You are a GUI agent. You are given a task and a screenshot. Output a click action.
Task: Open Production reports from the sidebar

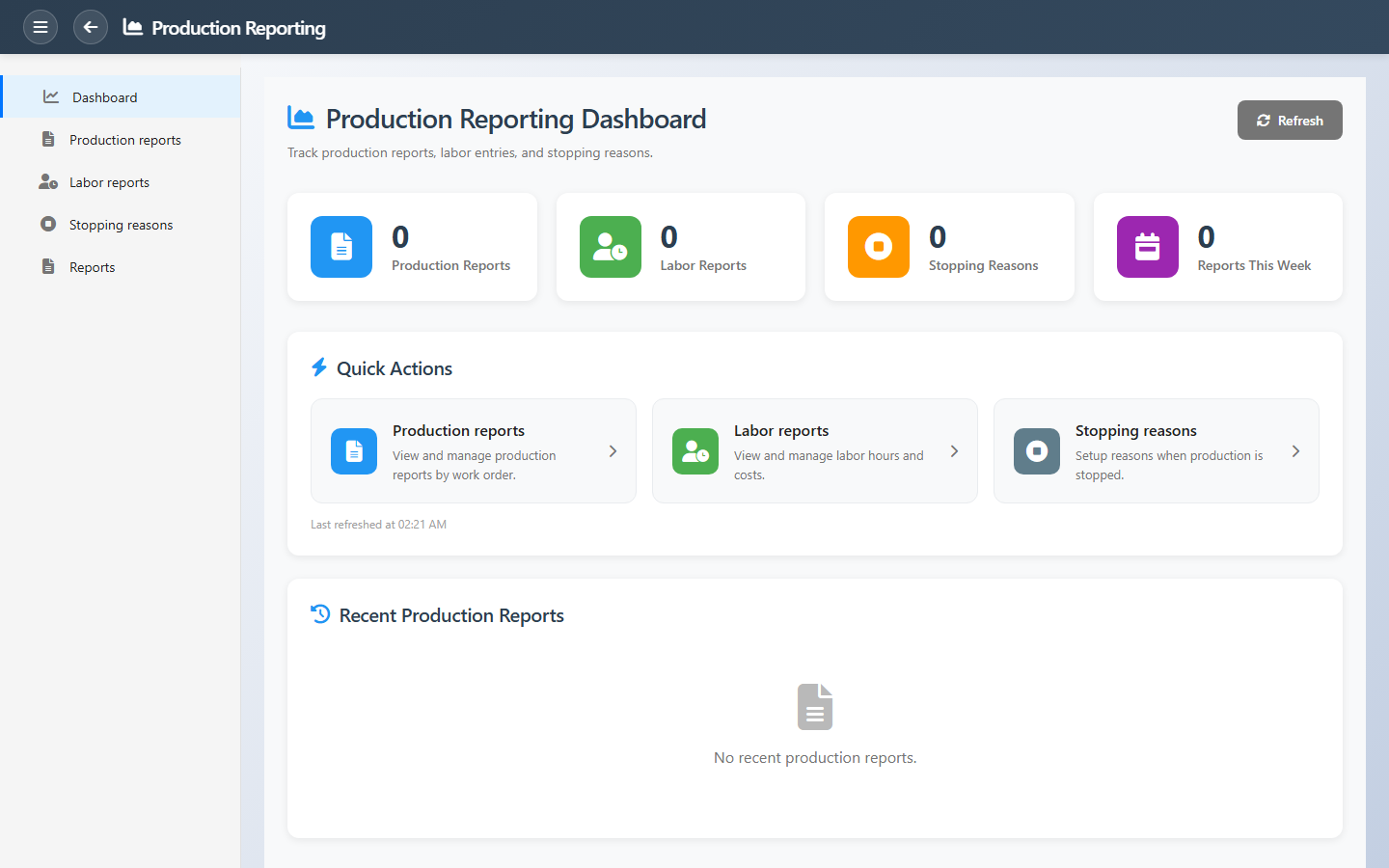click(124, 140)
